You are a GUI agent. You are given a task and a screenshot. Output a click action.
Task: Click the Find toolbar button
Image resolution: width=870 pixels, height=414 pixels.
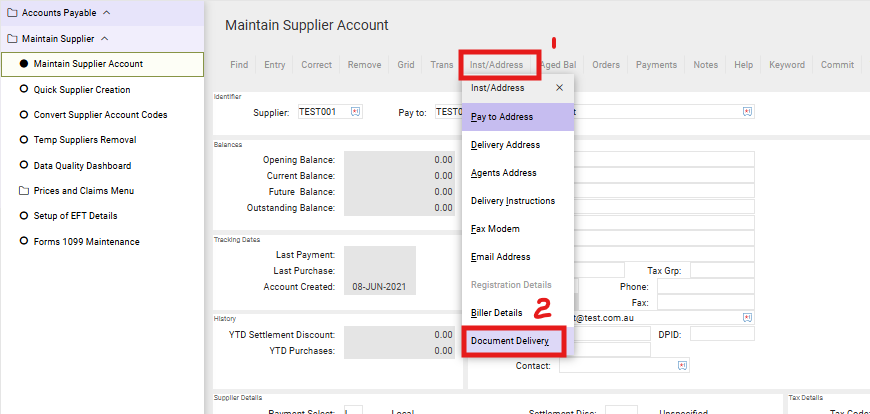pyautogui.click(x=239, y=65)
